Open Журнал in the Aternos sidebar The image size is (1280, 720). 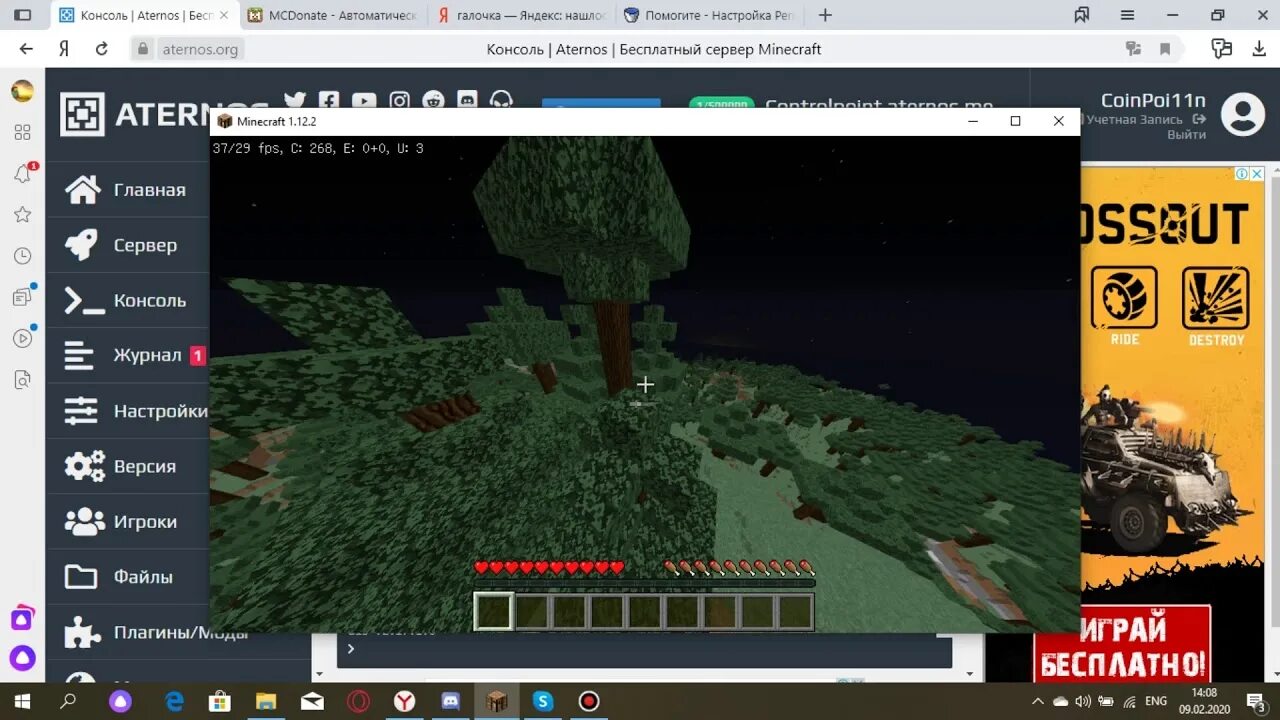(128, 355)
